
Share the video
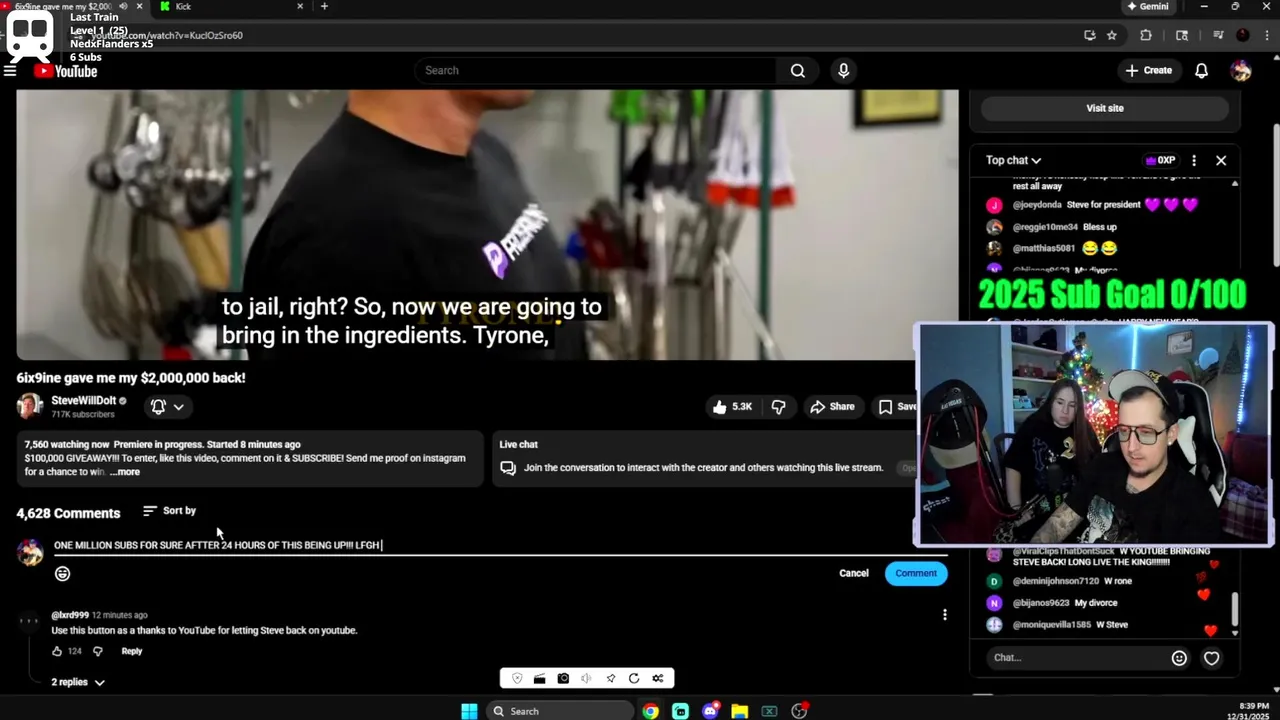[x=832, y=406]
